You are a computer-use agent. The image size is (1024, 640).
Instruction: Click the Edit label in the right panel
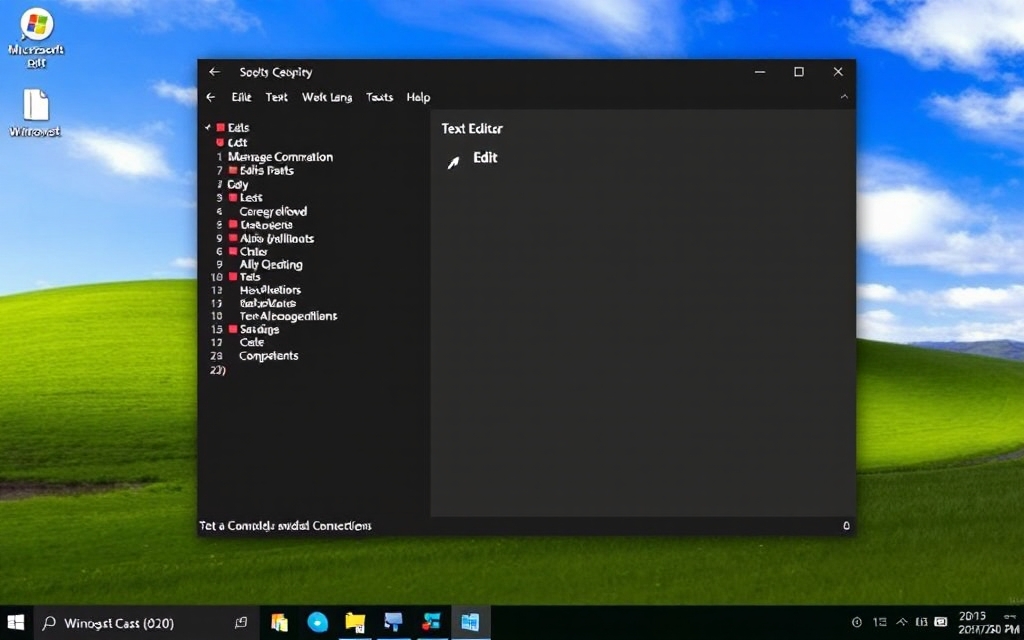click(x=485, y=157)
